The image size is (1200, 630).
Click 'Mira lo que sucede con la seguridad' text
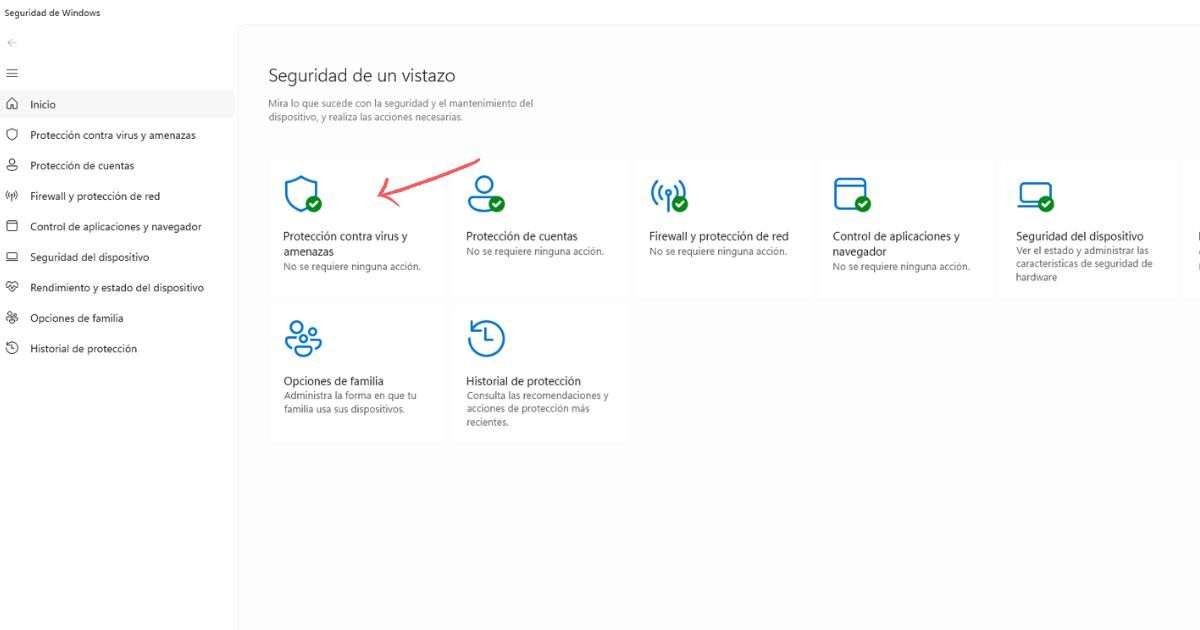click(400, 110)
